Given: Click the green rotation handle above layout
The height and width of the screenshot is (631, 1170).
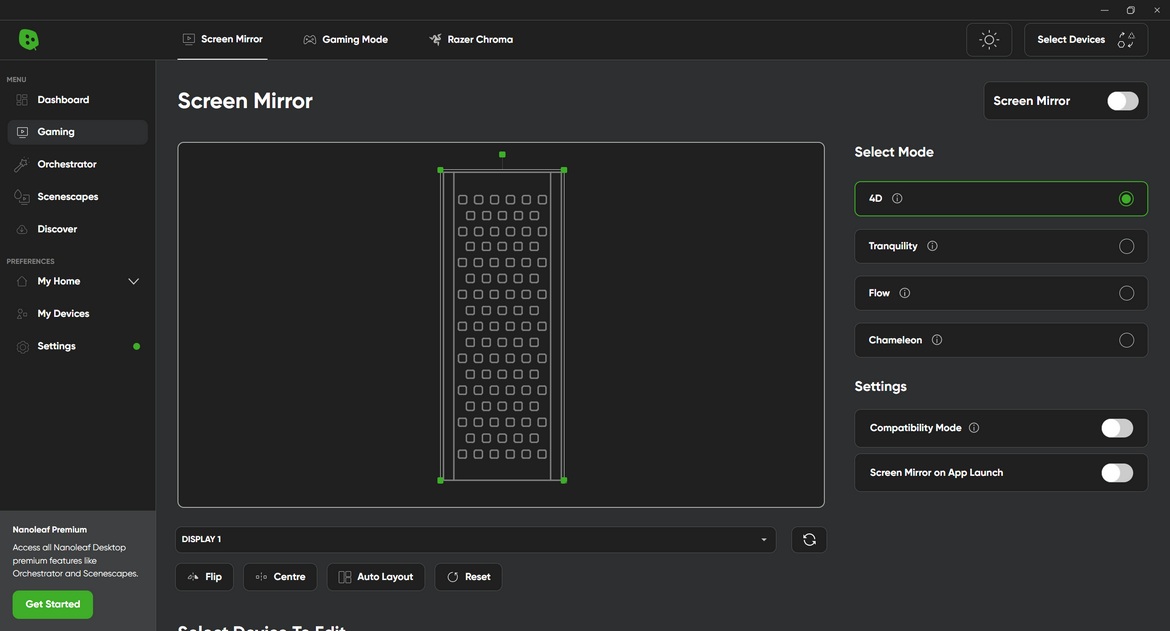Looking at the screenshot, I should click(x=502, y=154).
